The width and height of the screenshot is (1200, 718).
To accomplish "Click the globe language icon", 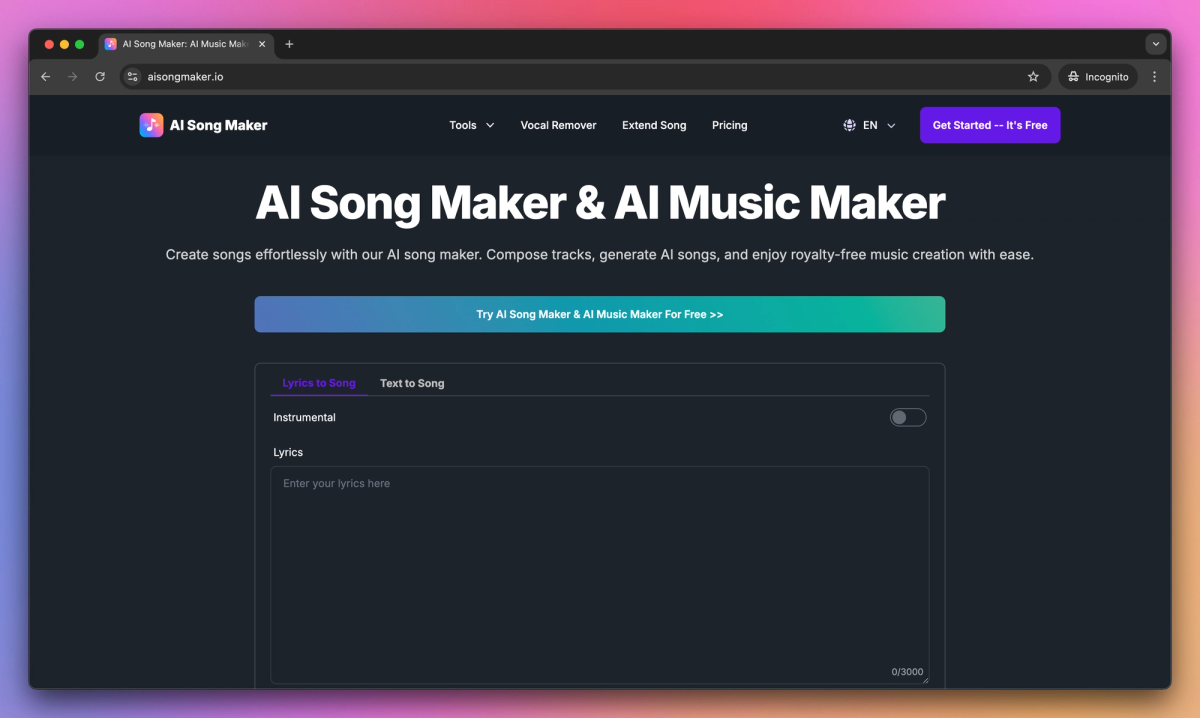I will [x=849, y=125].
